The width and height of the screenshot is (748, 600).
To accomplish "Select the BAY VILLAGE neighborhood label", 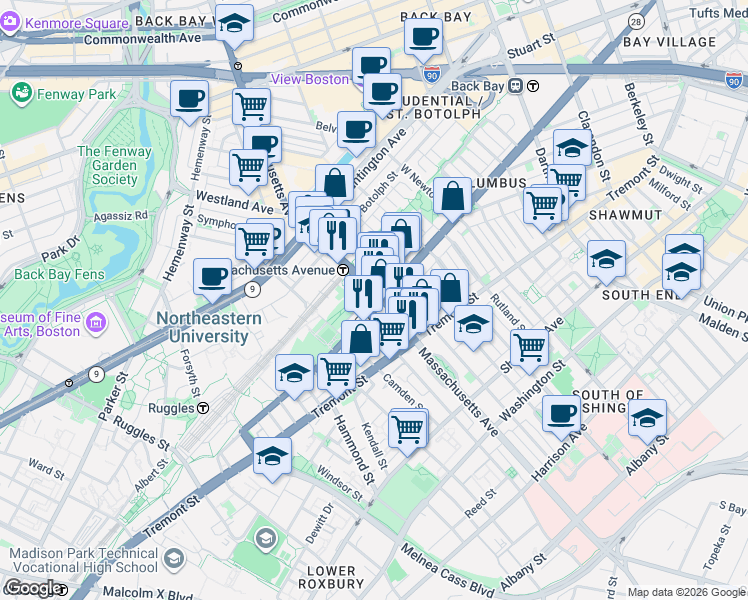I will click(670, 42).
